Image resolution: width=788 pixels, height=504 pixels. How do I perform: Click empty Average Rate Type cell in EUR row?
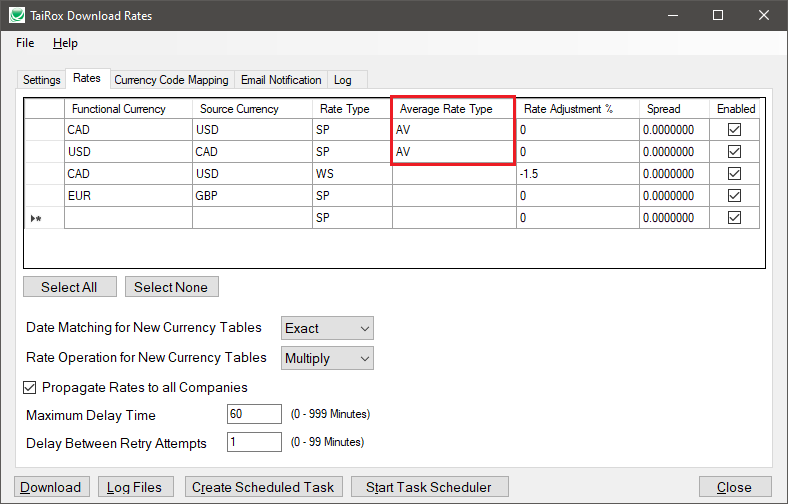(454, 195)
